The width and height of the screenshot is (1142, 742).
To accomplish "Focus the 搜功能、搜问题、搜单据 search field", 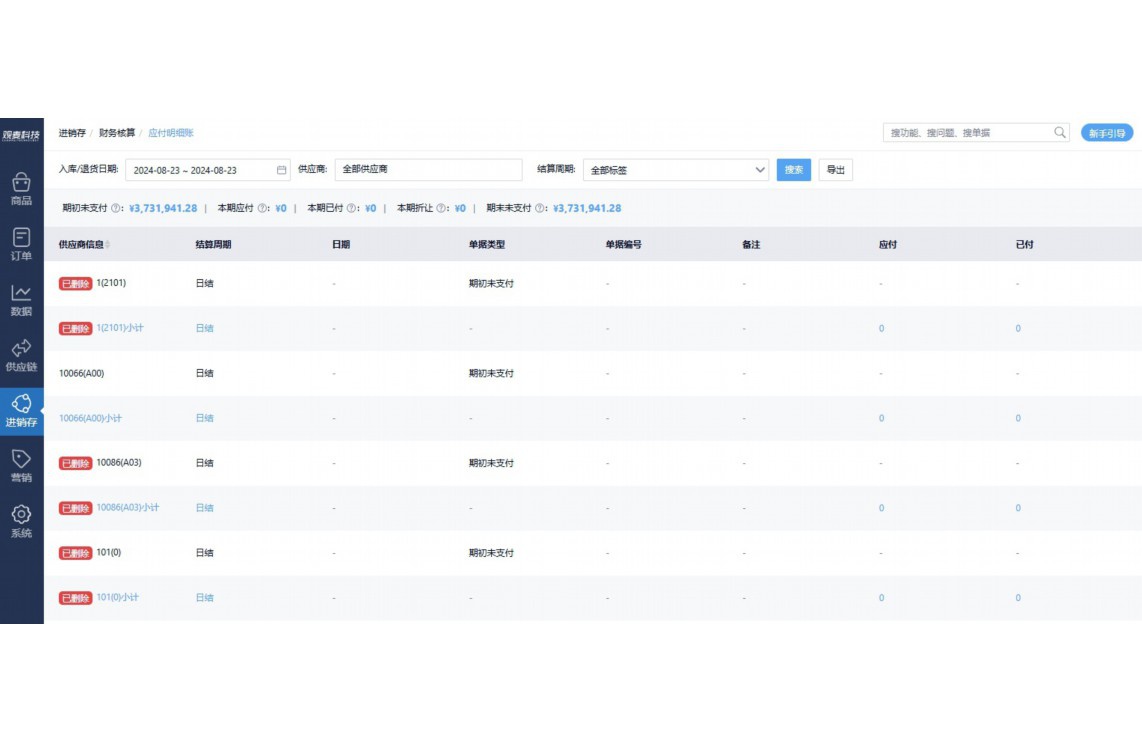I will click(967, 133).
